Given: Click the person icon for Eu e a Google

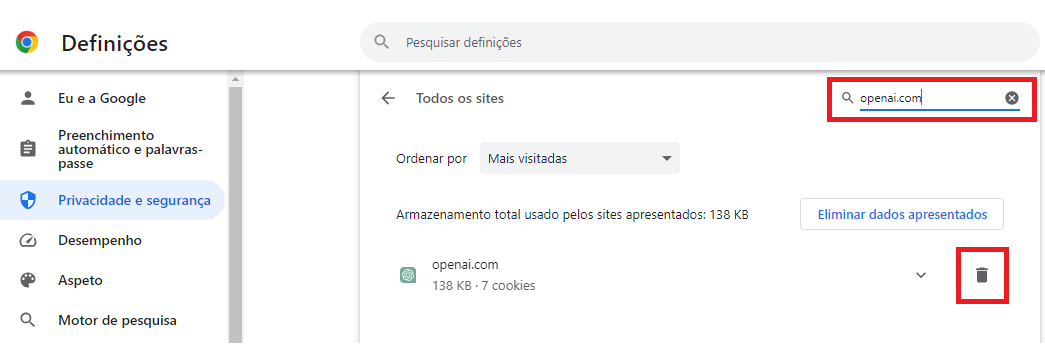Looking at the screenshot, I should tap(27, 99).
